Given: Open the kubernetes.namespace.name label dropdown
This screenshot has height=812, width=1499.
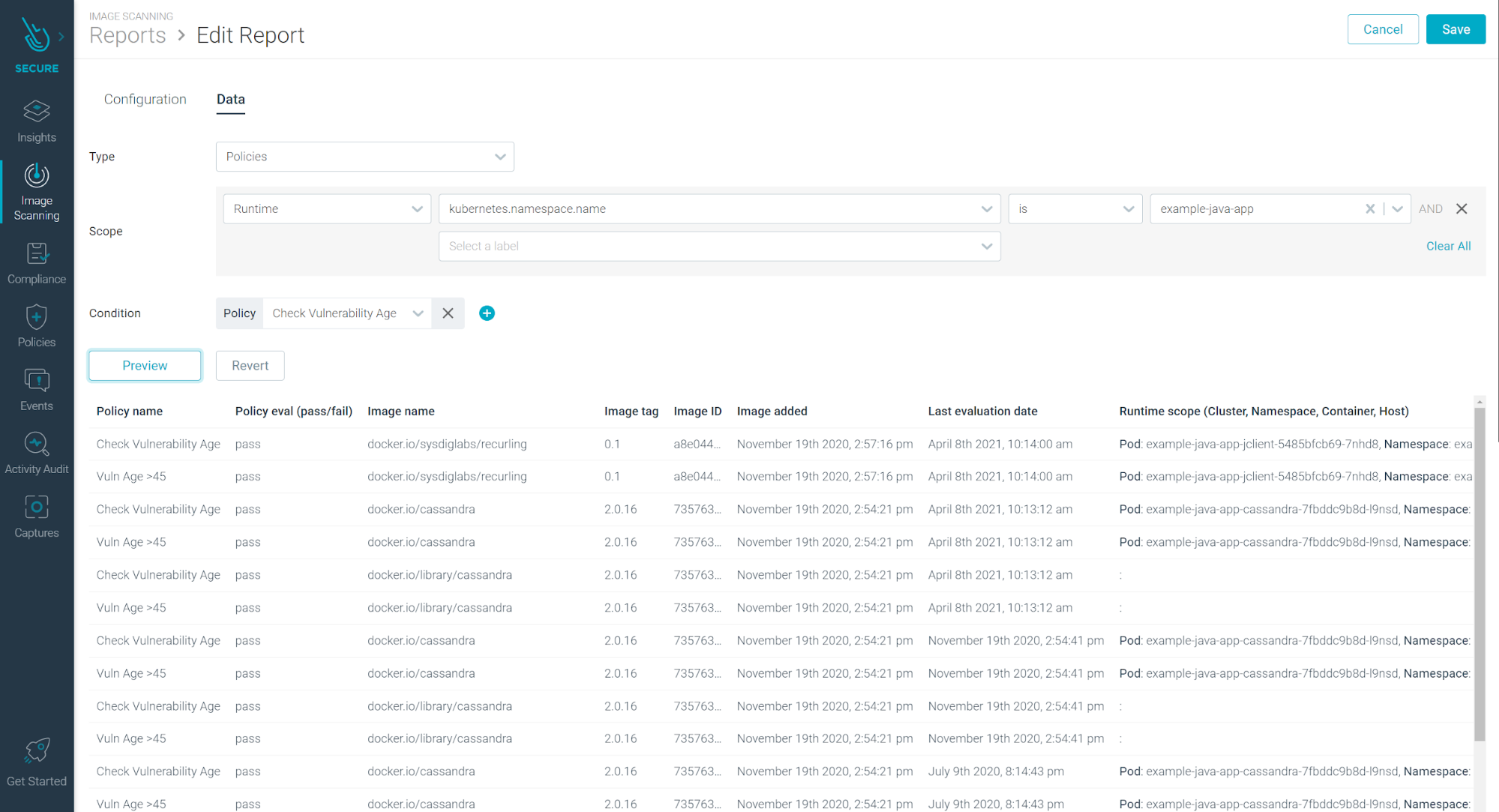Looking at the screenshot, I should (719, 209).
